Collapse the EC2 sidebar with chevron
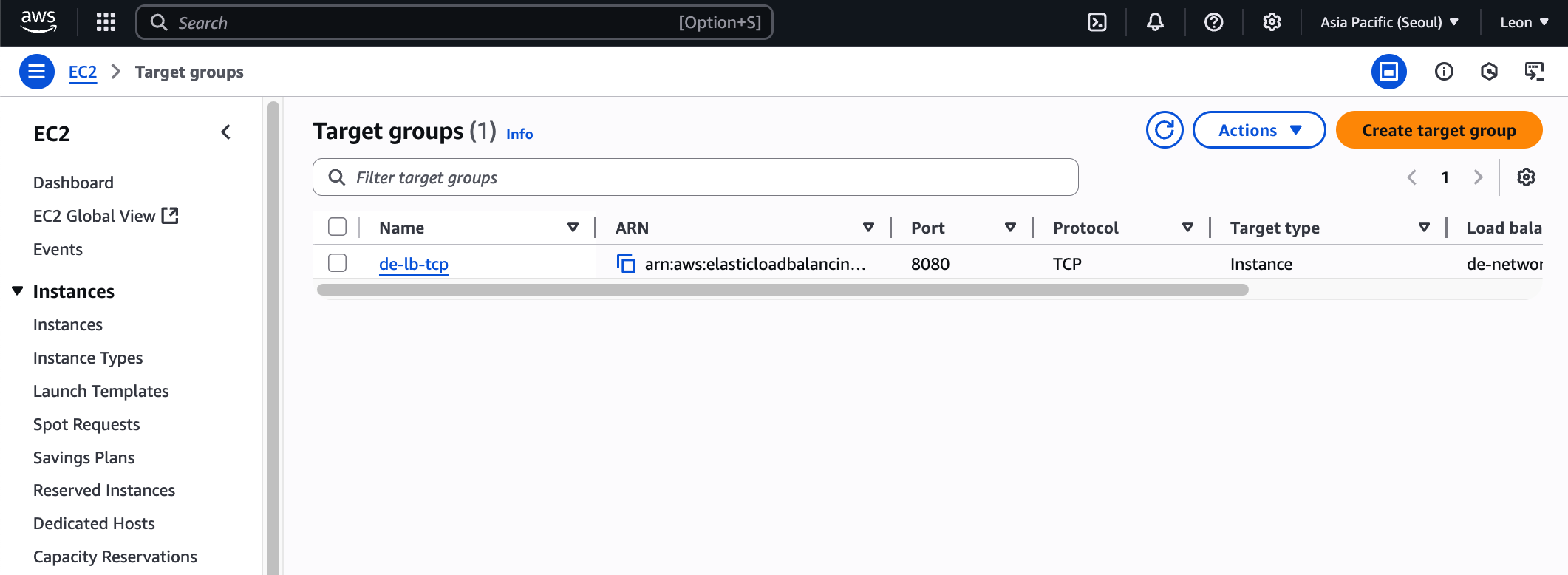Viewport: 1568px width, 575px height. tap(226, 132)
